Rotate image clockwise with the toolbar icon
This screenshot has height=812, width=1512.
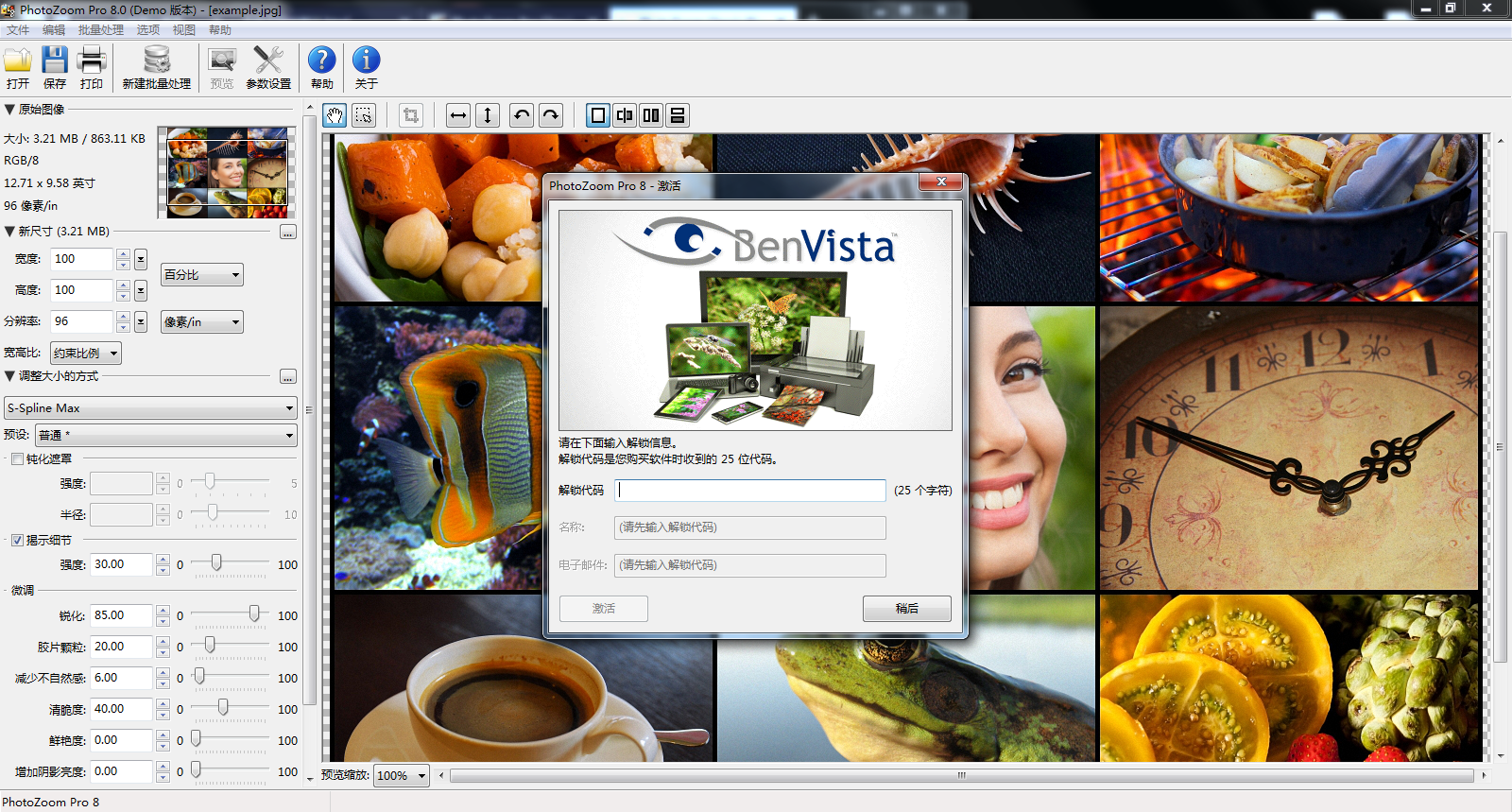coord(551,115)
